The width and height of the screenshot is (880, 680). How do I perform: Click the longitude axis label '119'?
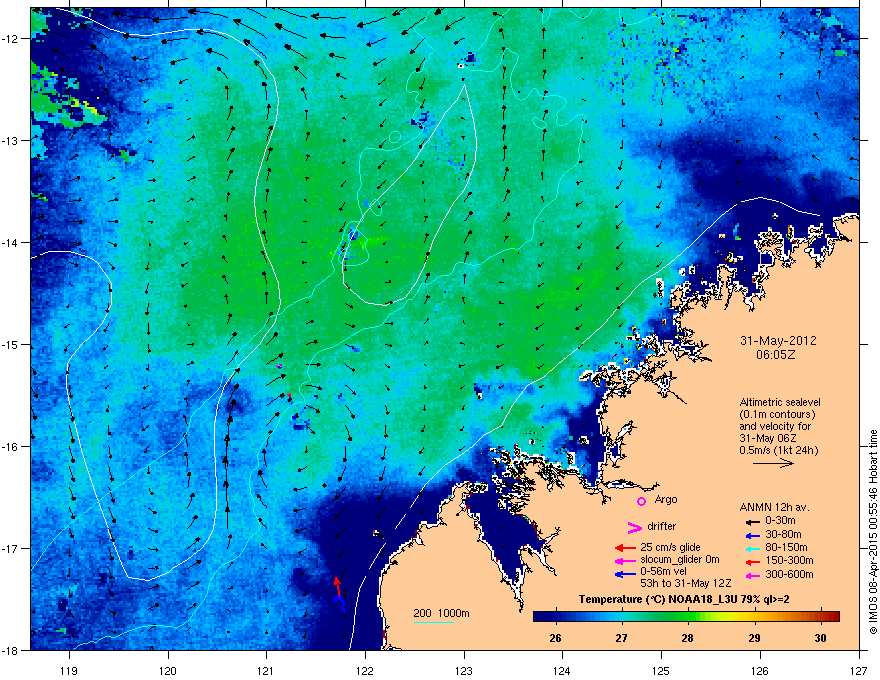coord(69,670)
